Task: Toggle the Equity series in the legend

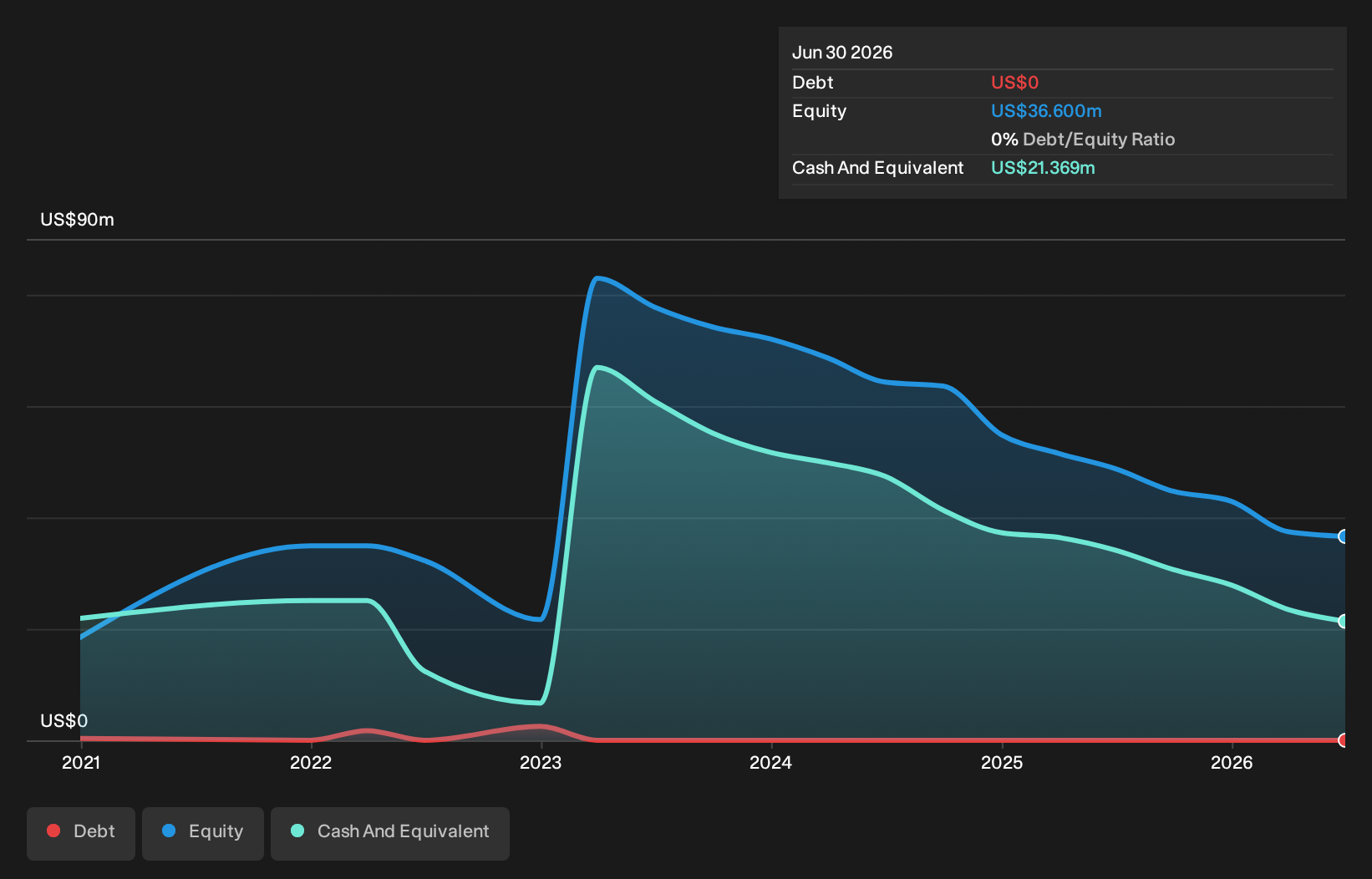Action: coord(203,833)
